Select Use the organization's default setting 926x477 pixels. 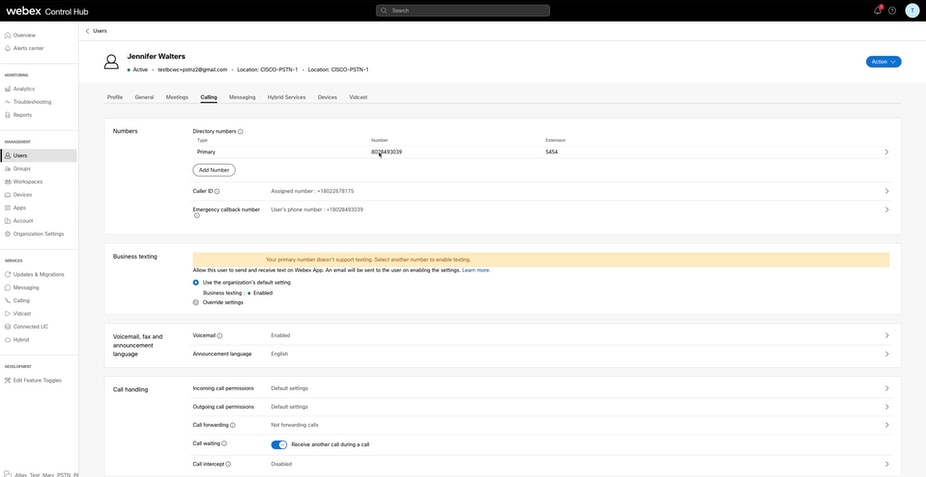(x=195, y=282)
